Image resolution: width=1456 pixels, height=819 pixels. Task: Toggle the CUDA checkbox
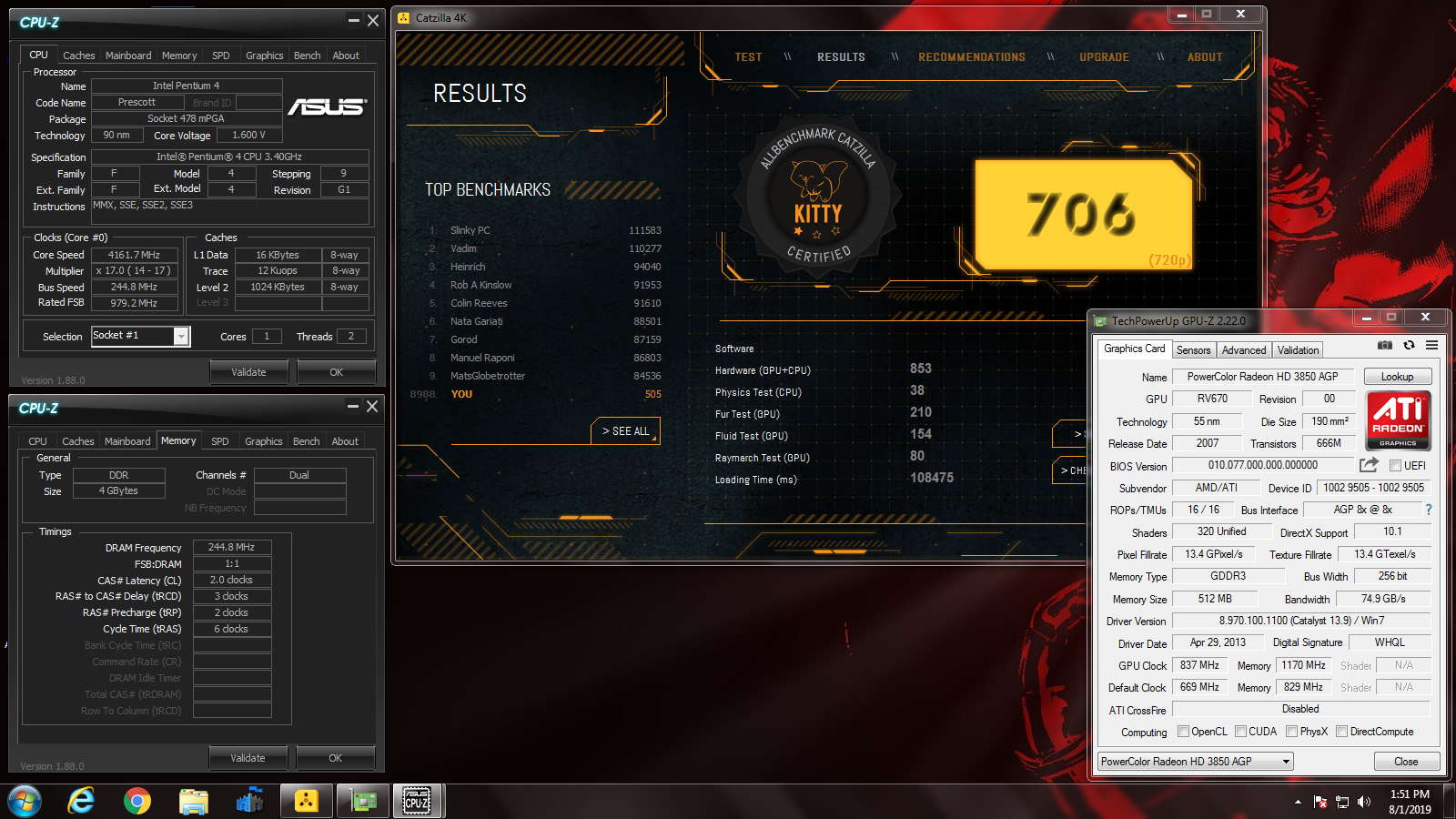[x=1240, y=732]
